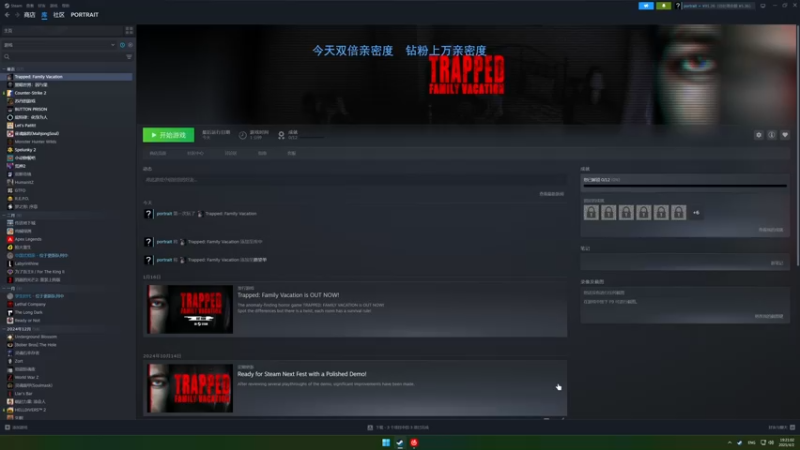The width and height of the screenshot is (800, 450).
Task: Click Steam icon in the taskbar
Action: pos(400,442)
